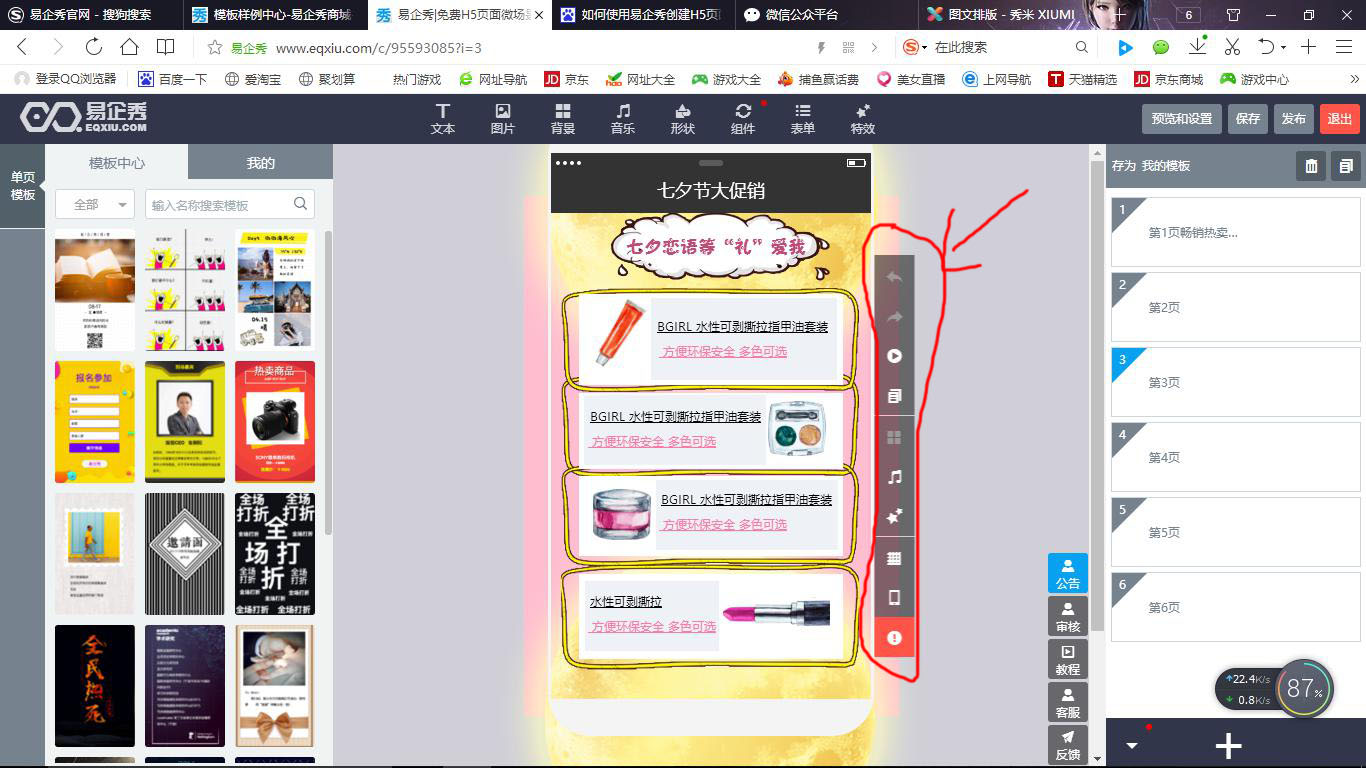Click the template name search field
The image size is (1366, 768).
pyautogui.click(x=220, y=205)
